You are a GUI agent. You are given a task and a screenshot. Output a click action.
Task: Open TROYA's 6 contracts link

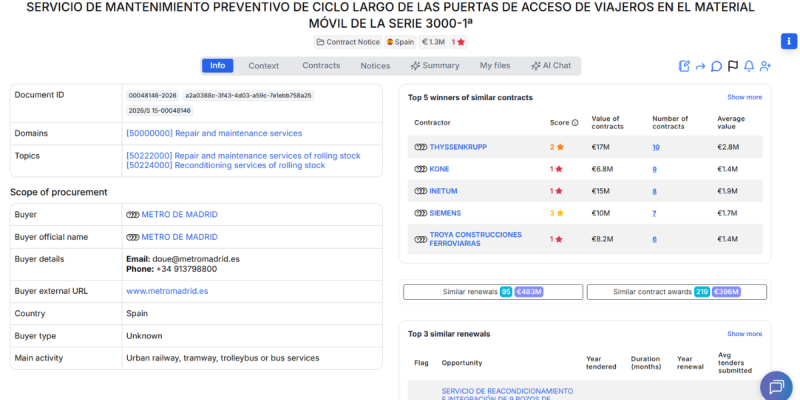pos(655,239)
